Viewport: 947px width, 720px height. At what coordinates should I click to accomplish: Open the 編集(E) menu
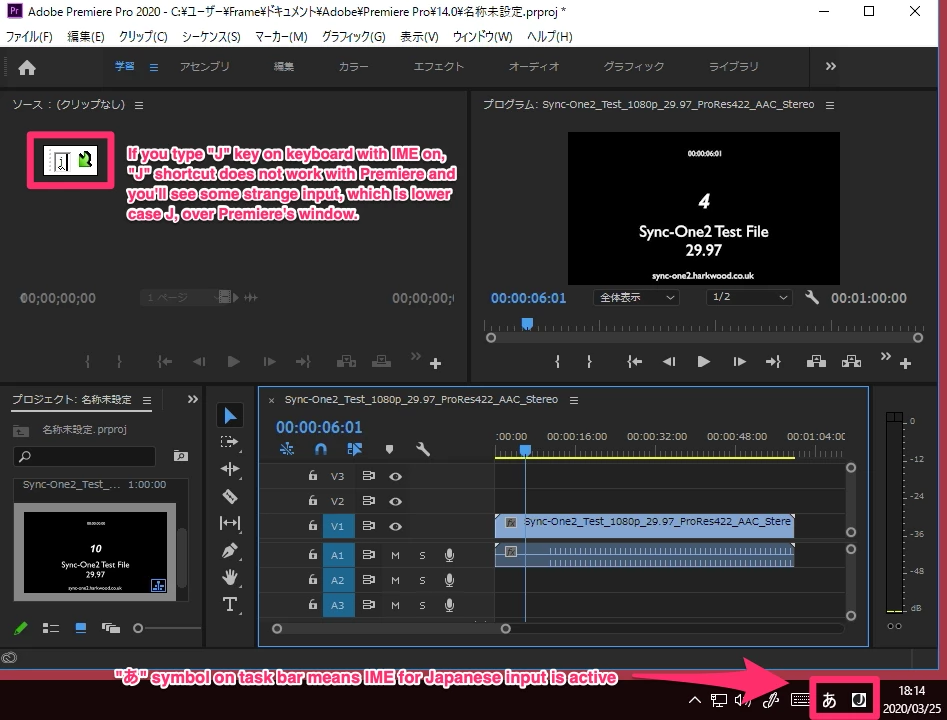tap(86, 37)
